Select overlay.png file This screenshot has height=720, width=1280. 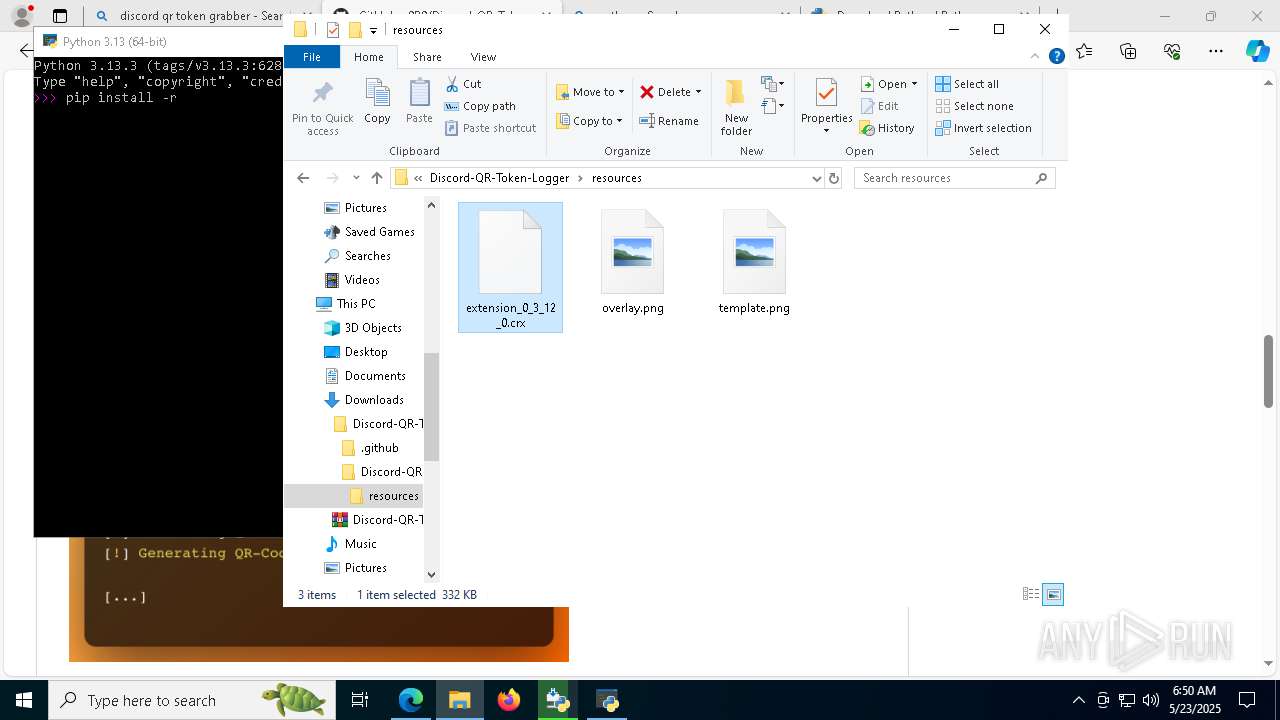[x=633, y=262]
